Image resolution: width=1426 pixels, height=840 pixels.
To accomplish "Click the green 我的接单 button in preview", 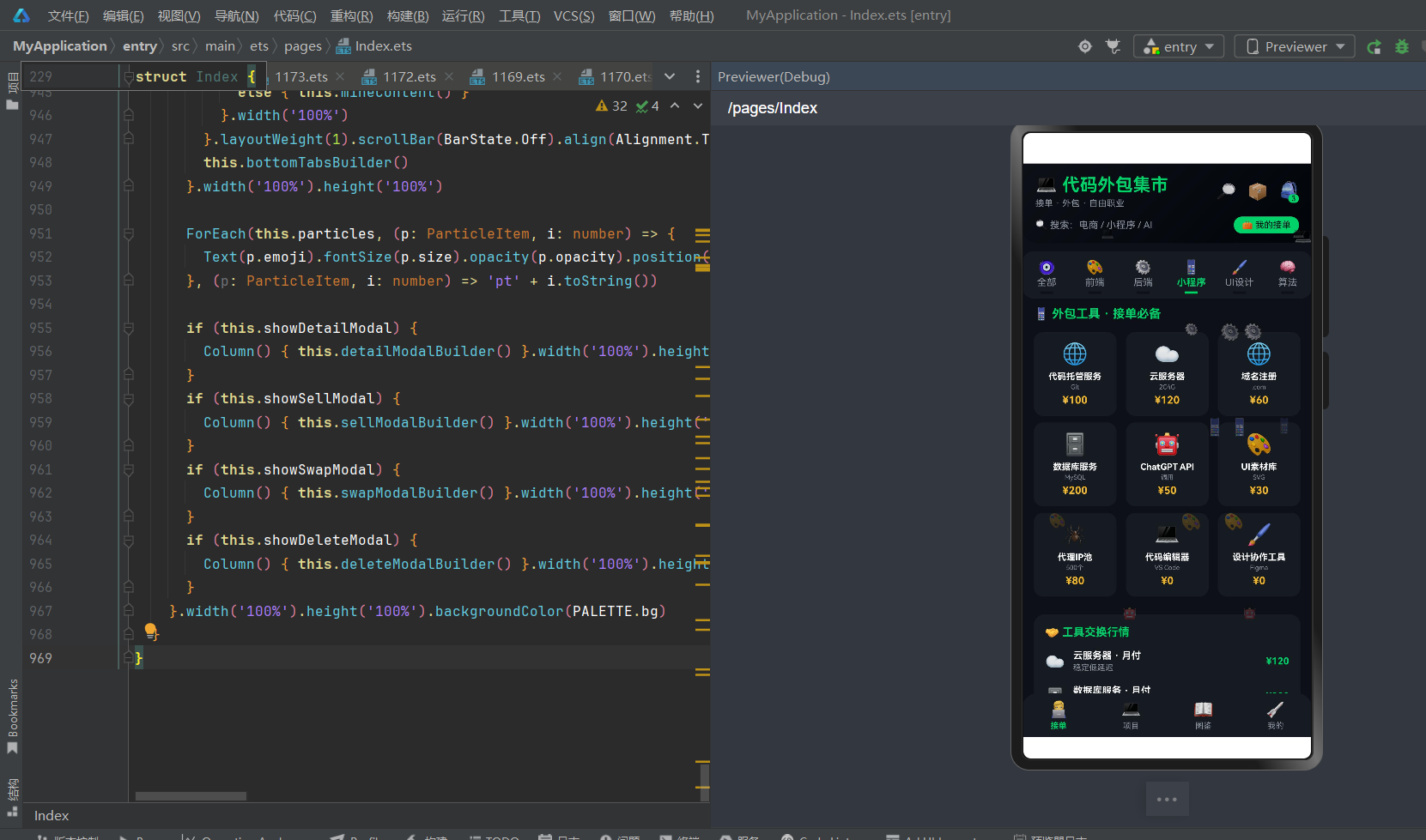I will coord(1266,225).
